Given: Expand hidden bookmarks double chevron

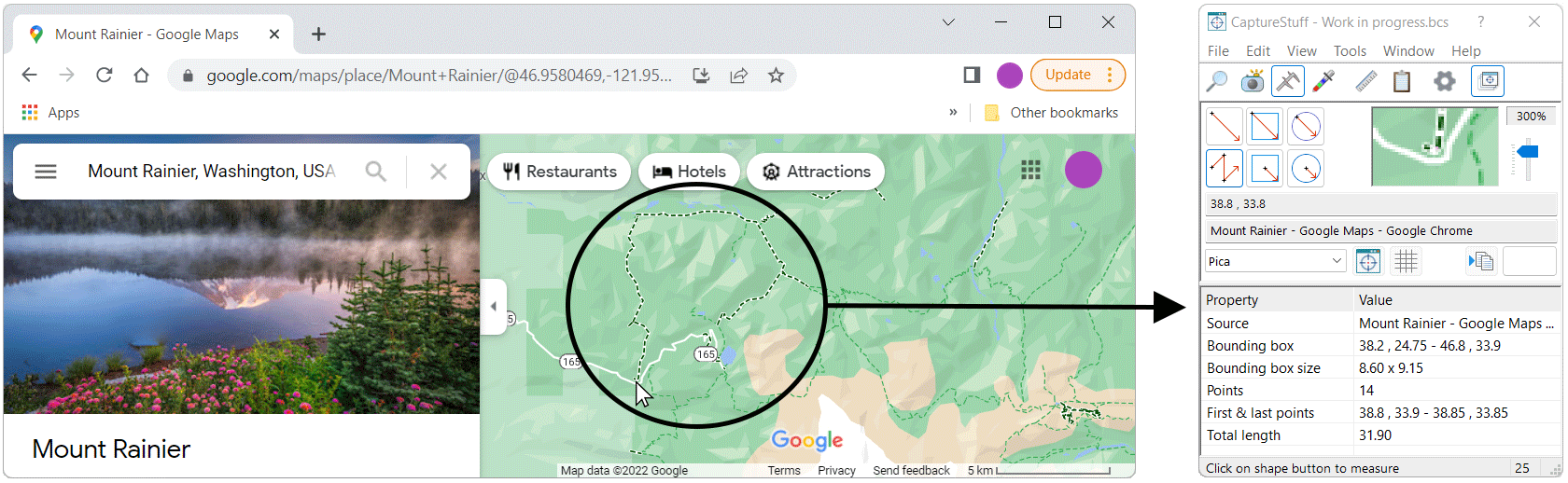Looking at the screenshot, I should coord(953,113).
